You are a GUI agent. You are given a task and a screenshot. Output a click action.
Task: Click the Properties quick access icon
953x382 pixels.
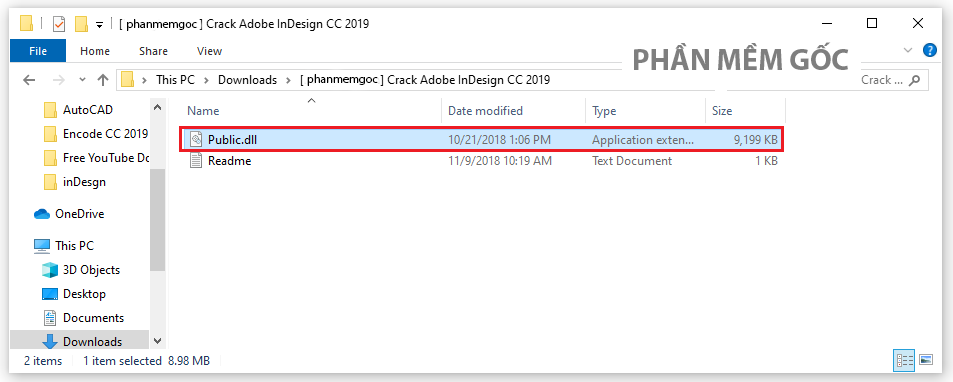(59, 24)
